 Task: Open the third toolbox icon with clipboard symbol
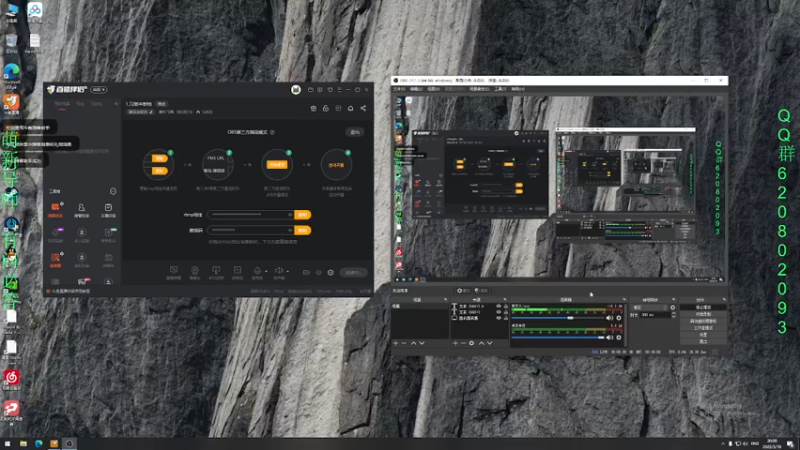[x=108, y=208]
